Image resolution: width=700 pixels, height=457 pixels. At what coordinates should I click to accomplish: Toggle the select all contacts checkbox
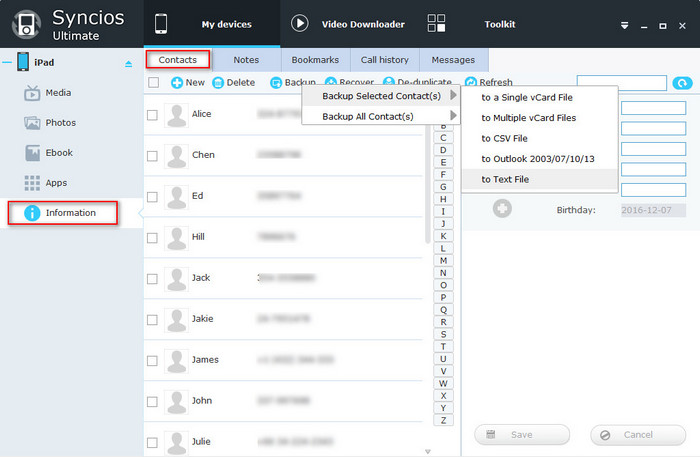pyautogui.click(x=154, y=82)
